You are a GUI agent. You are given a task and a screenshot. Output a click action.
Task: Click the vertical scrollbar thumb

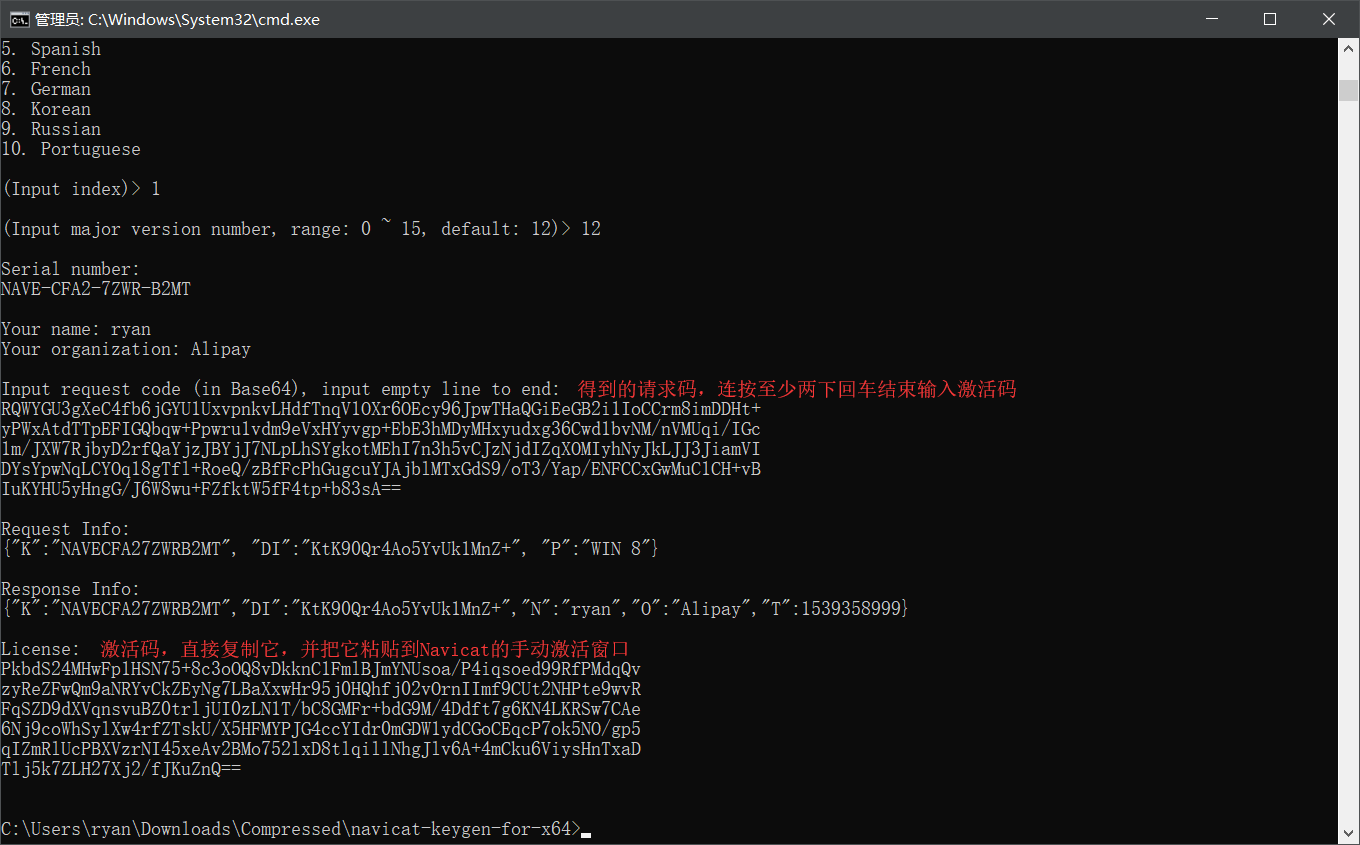pyautogui.click(x=1349, y=90)
